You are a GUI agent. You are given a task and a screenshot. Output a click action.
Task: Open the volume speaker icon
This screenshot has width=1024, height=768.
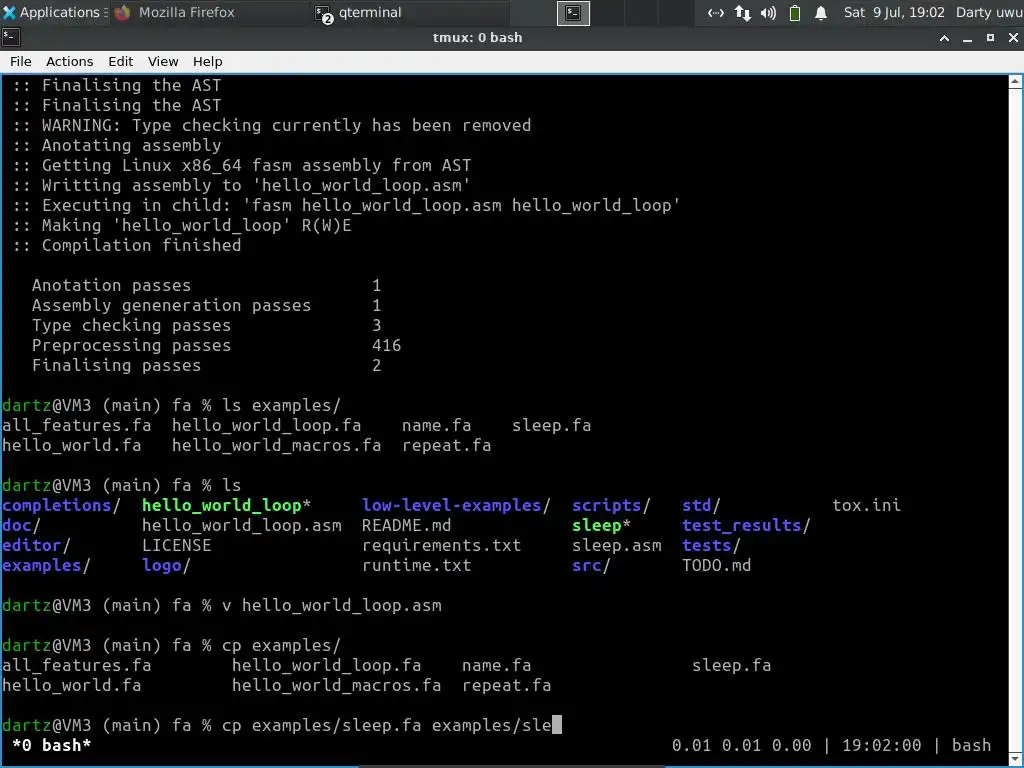point(769,13)
